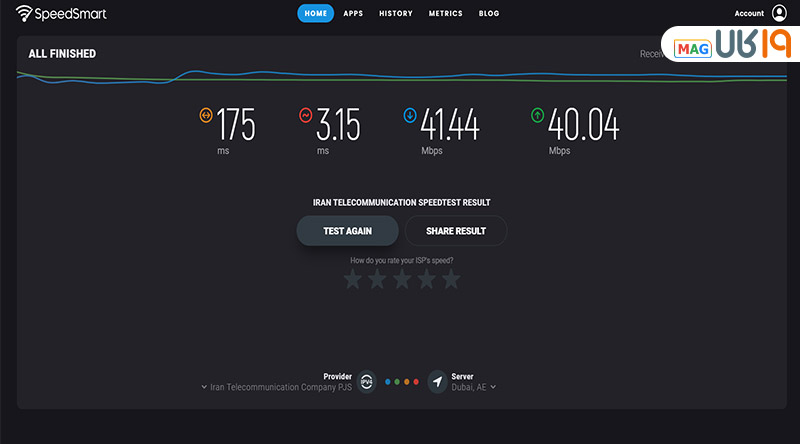This screenshot has height=444, width=800.
Task: Click the MAG logo badge
Action: click(x=693, y=49)
